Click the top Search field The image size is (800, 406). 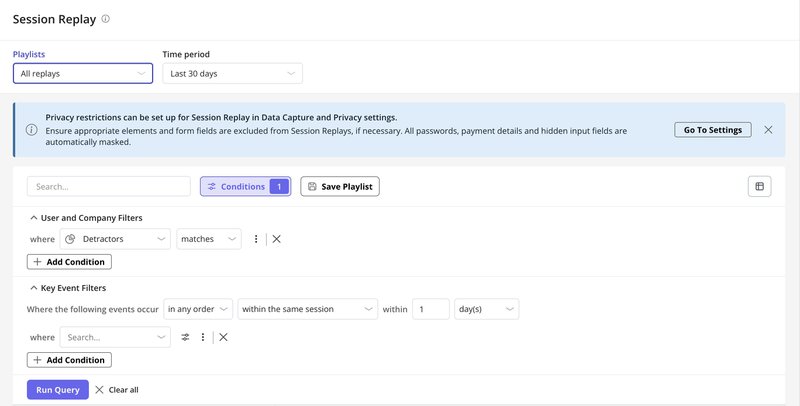point(109,187)
